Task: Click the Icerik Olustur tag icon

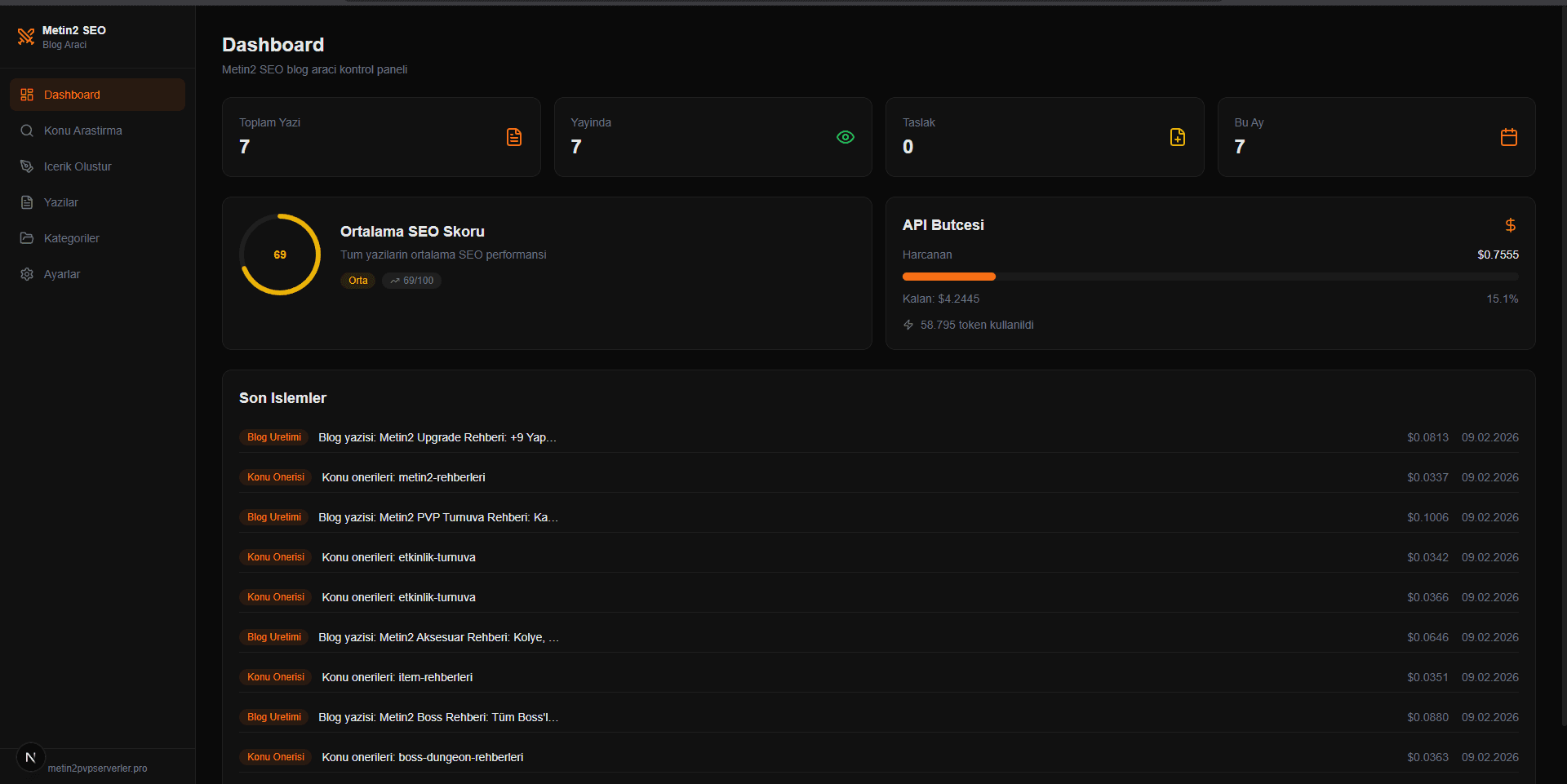Action: pyautogui.click(x=27, y=166)
